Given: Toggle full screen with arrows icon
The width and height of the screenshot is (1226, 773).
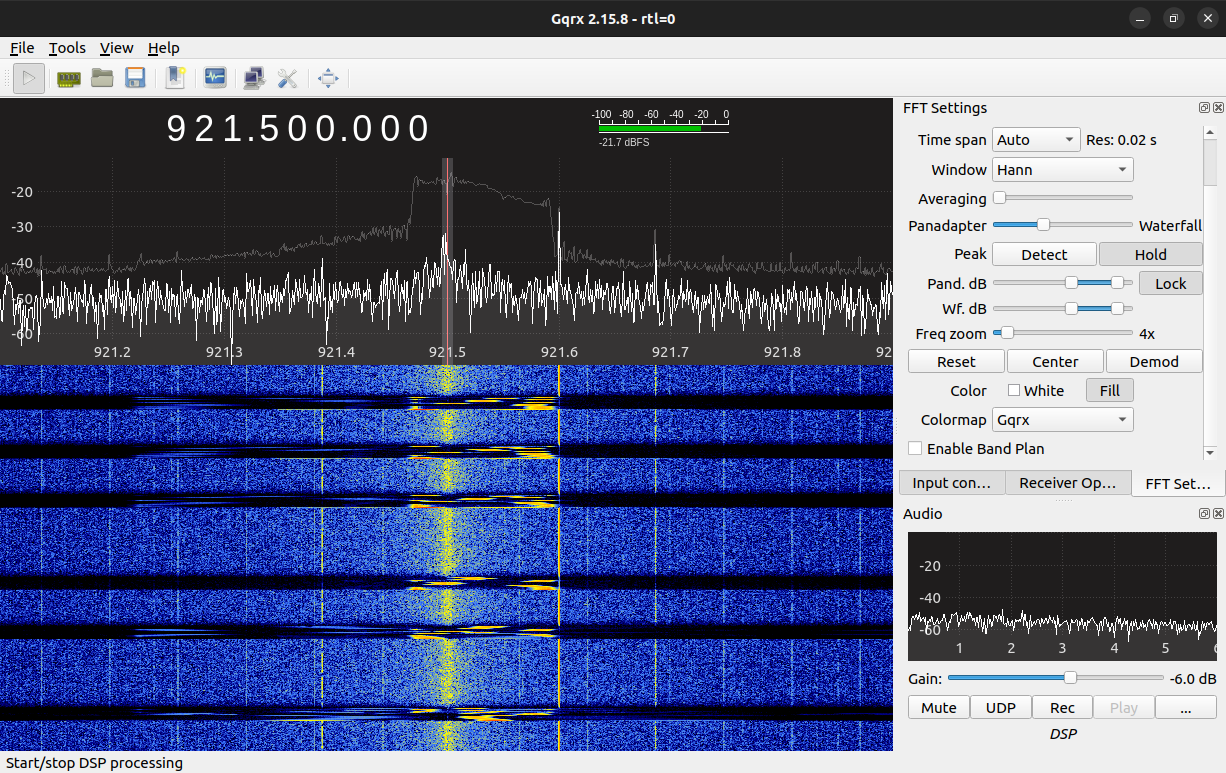Looking at the screenshot, I should (329, 77).
